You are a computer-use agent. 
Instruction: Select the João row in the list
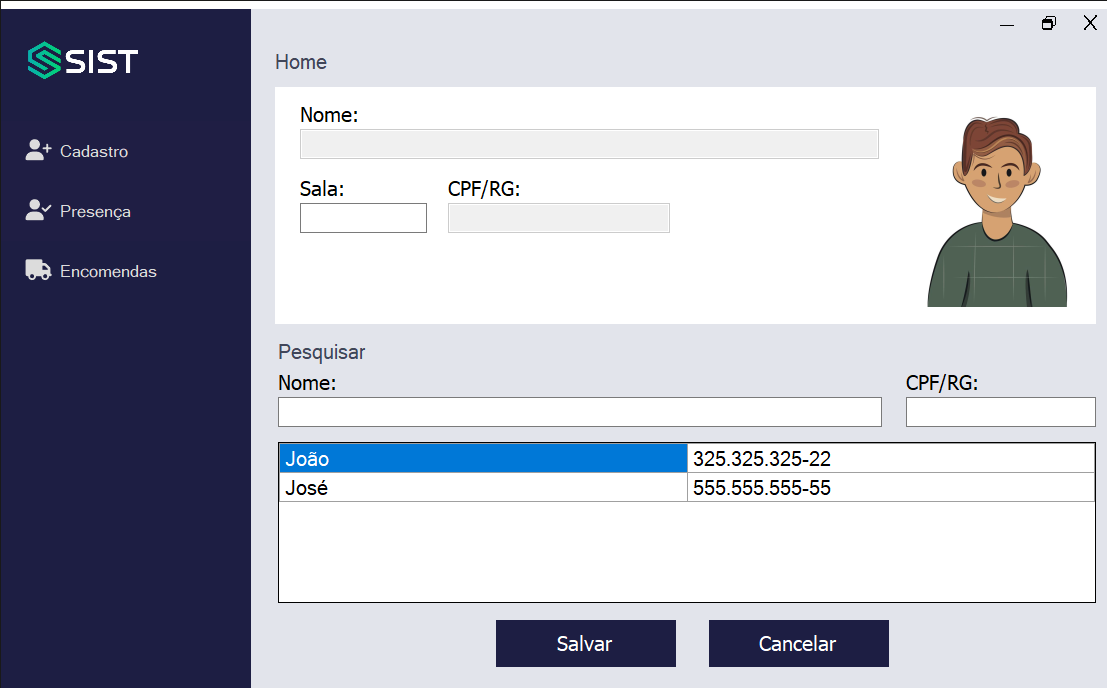pos(482,459)
